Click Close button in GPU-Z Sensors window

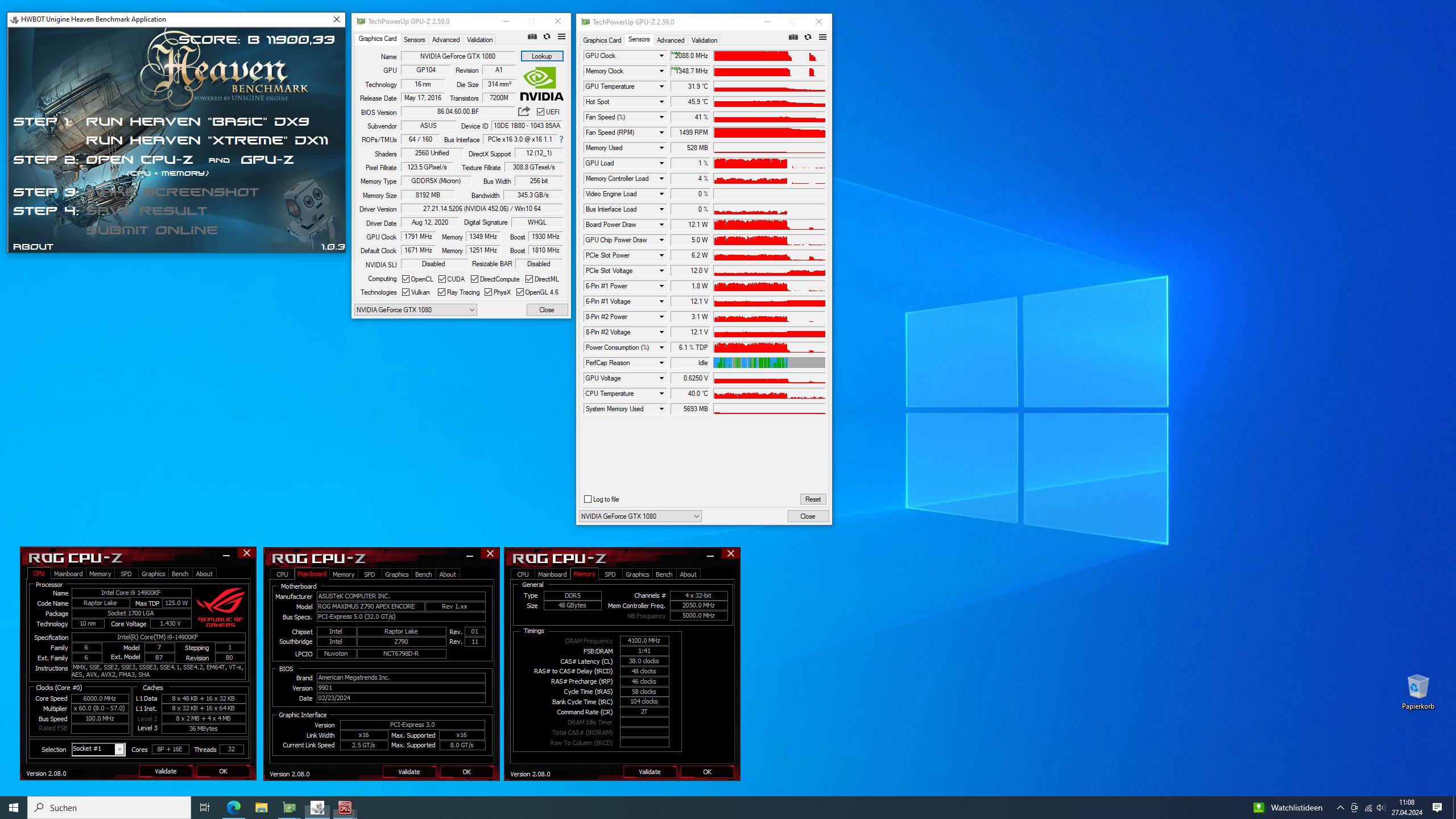pos(808,516)
